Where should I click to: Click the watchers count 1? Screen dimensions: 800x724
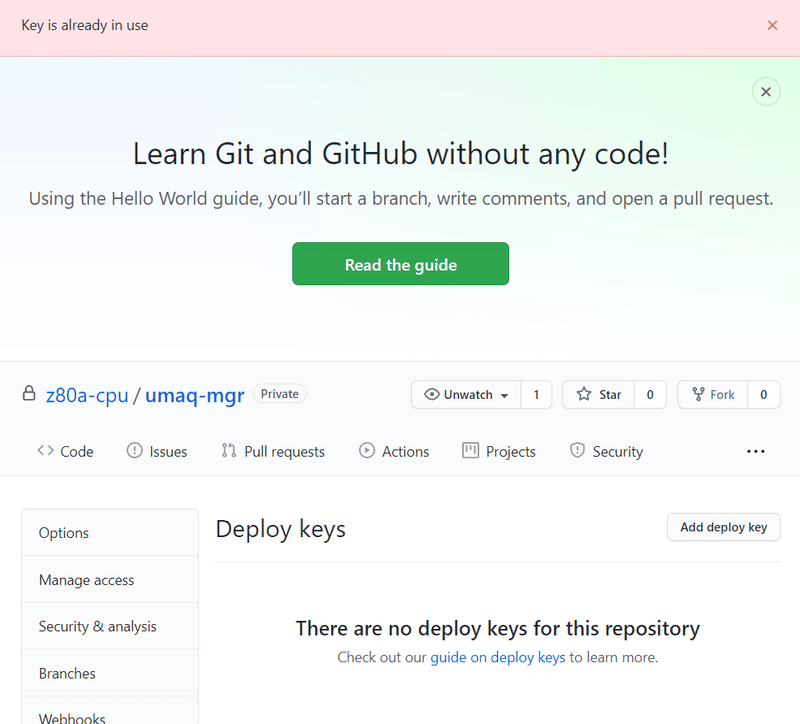pyautogui.click(x=536, y=394)
